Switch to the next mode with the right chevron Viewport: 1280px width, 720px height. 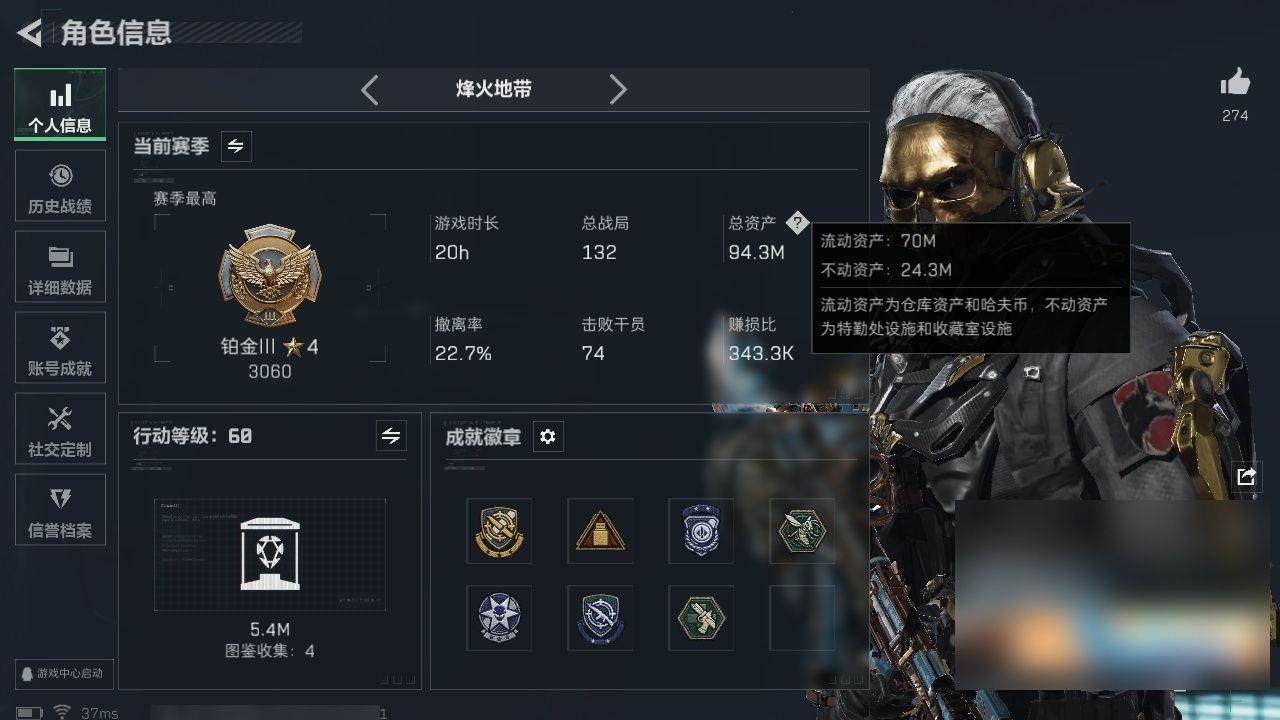coord(618,90)
